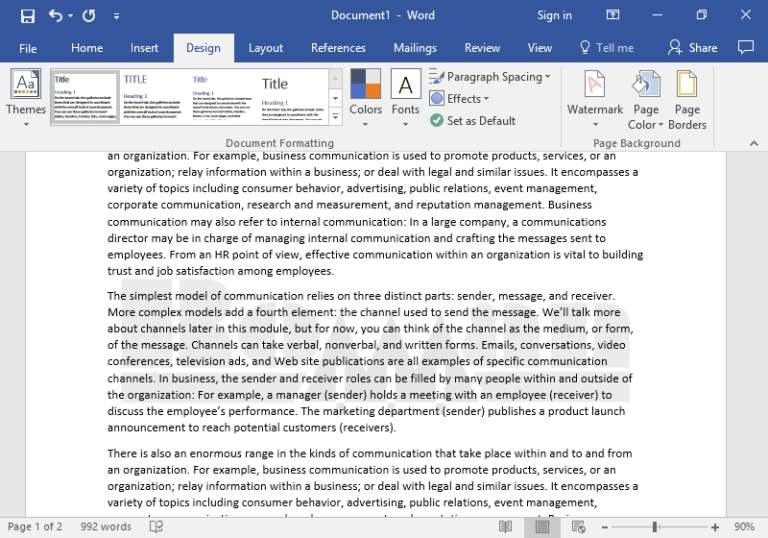The image size is (768, 538).
Task: Switch to the Insert tab
Action: (x=144, y=48)
